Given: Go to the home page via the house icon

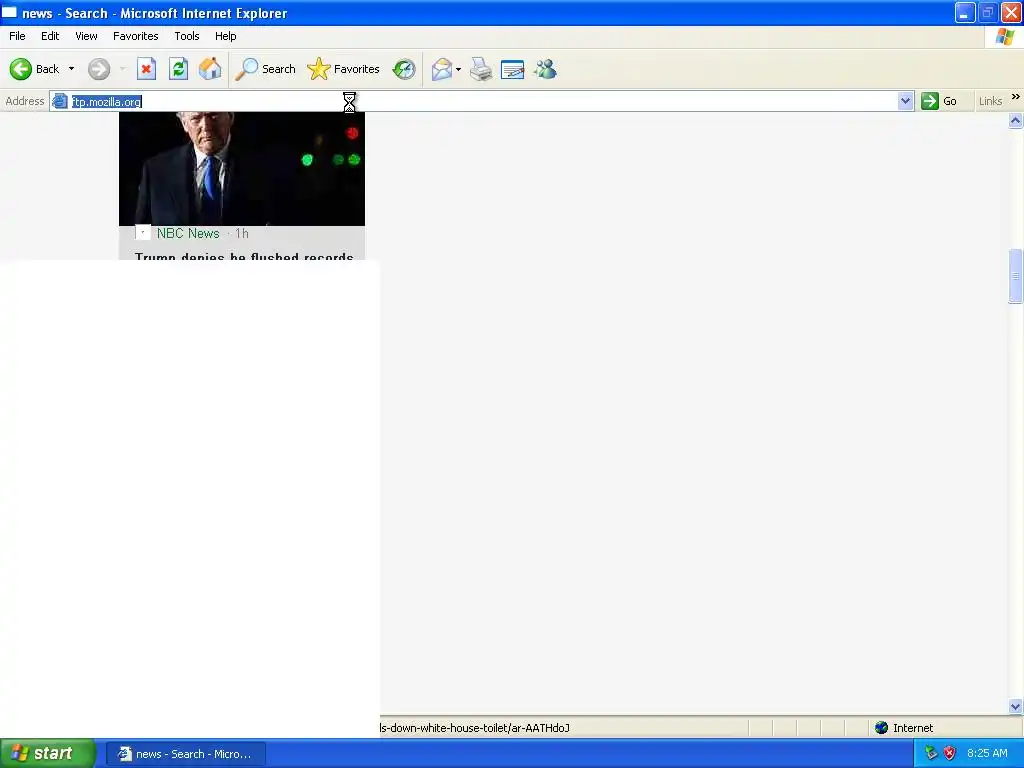Looking at the screenshot, I should pos(210,69).
